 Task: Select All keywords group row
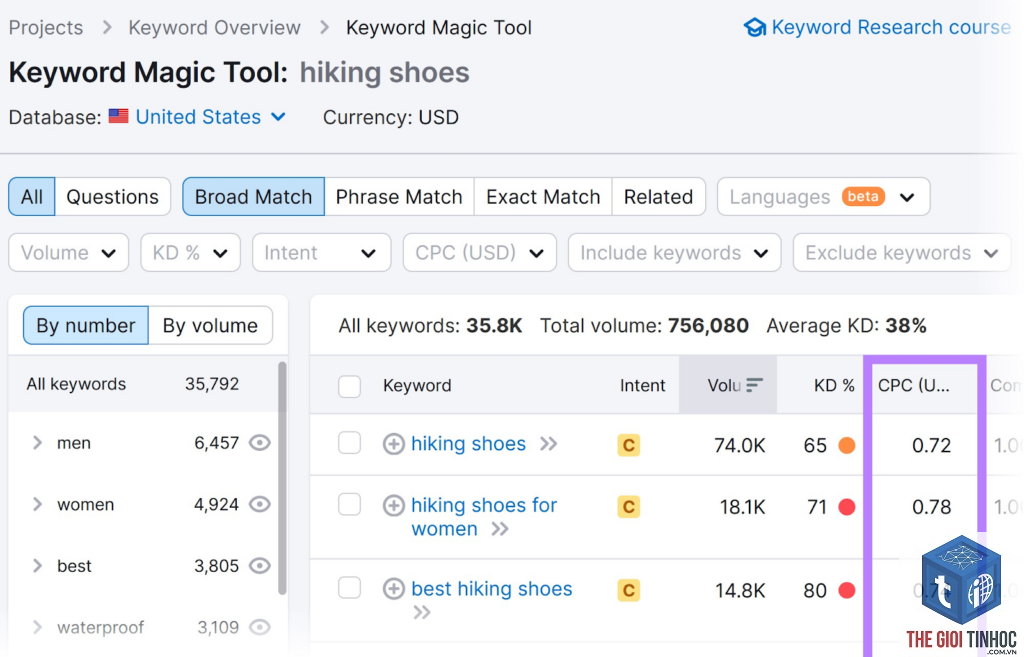pos(144,384)
